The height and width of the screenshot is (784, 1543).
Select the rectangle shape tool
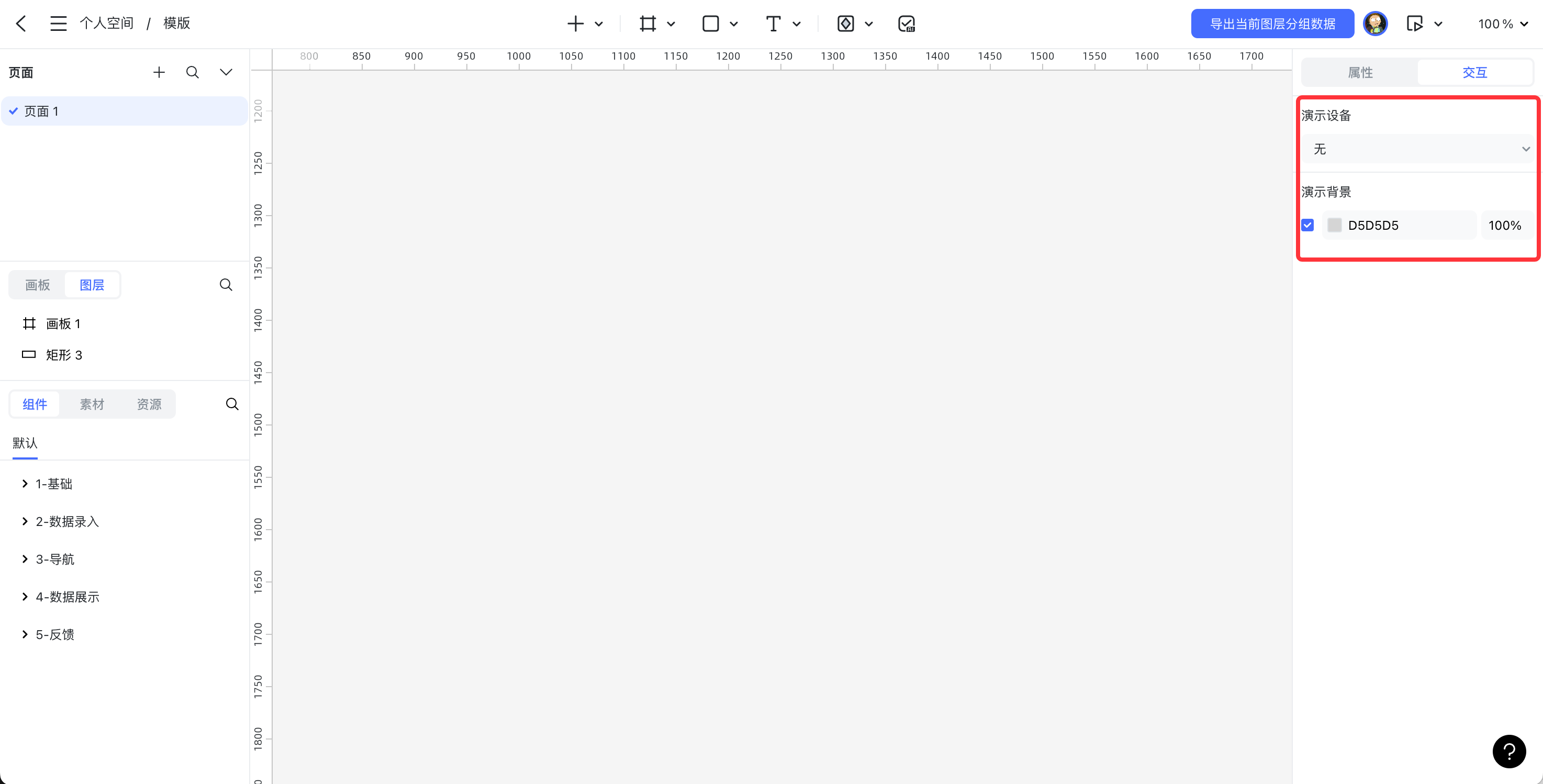710,24
